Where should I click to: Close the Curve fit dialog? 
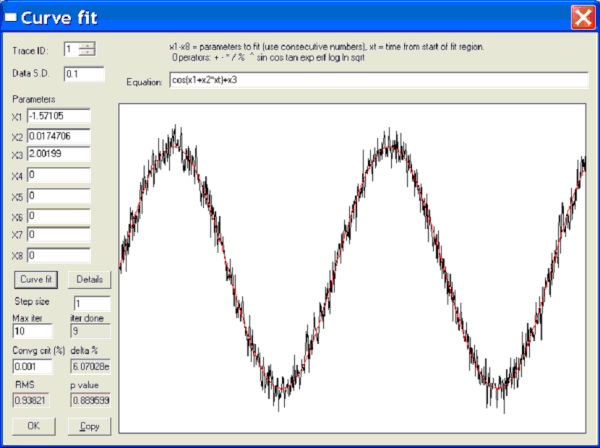pos(582,17)
